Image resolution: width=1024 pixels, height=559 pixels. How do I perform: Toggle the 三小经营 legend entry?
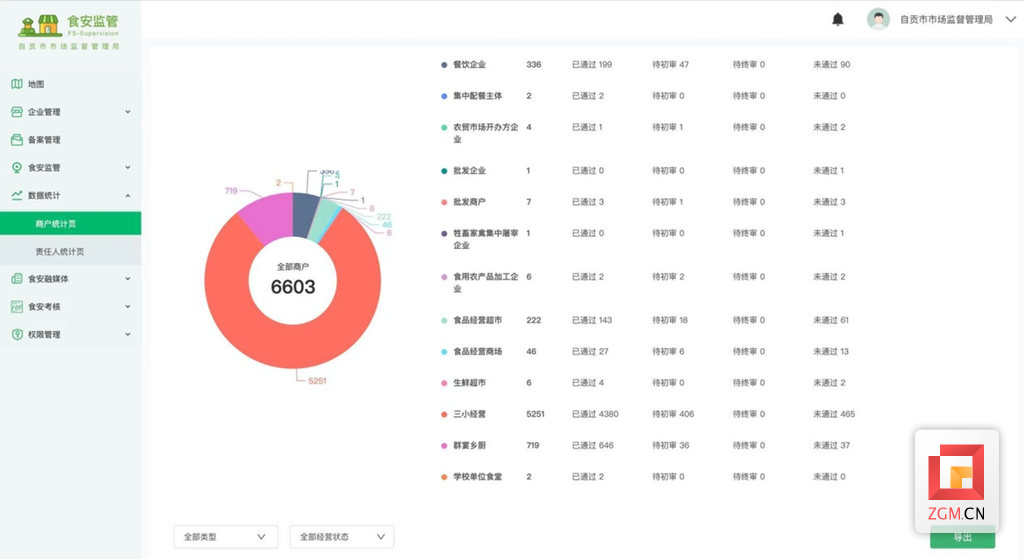coord(468,414)
